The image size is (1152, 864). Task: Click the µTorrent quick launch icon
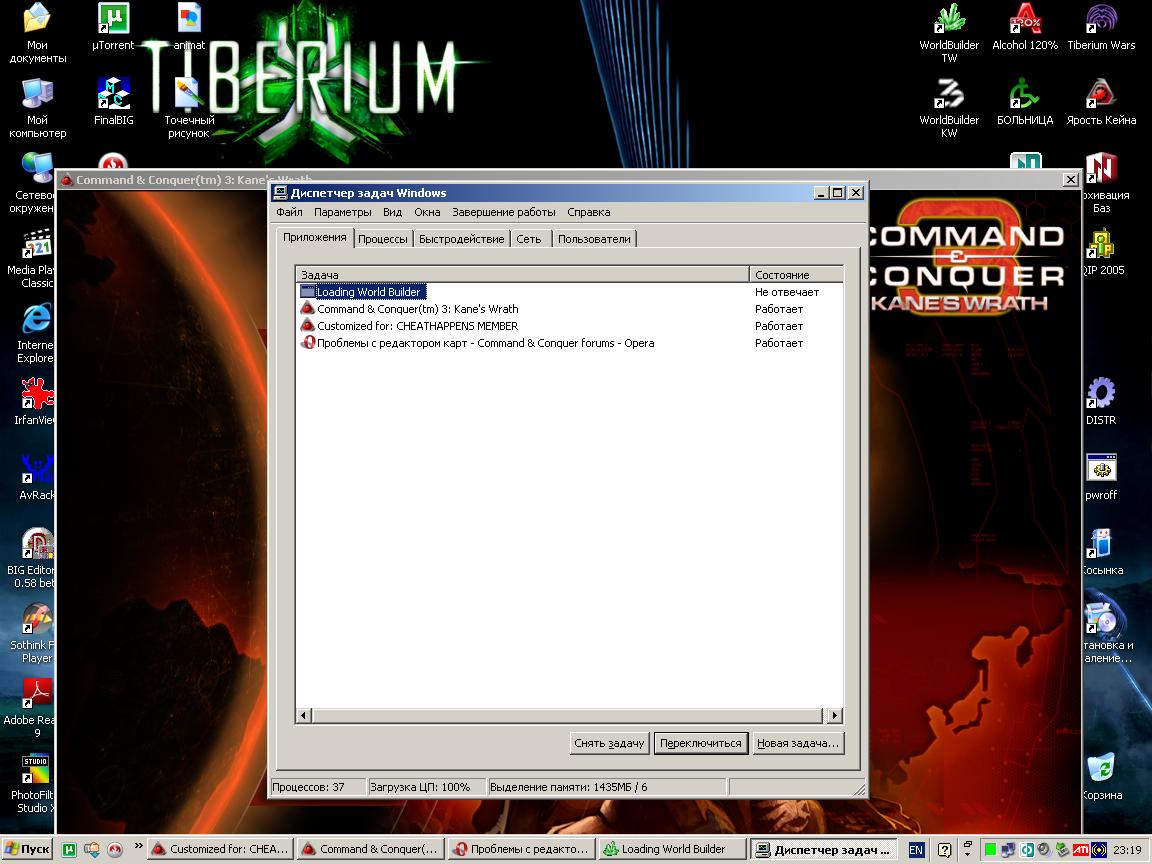(69, 849)
